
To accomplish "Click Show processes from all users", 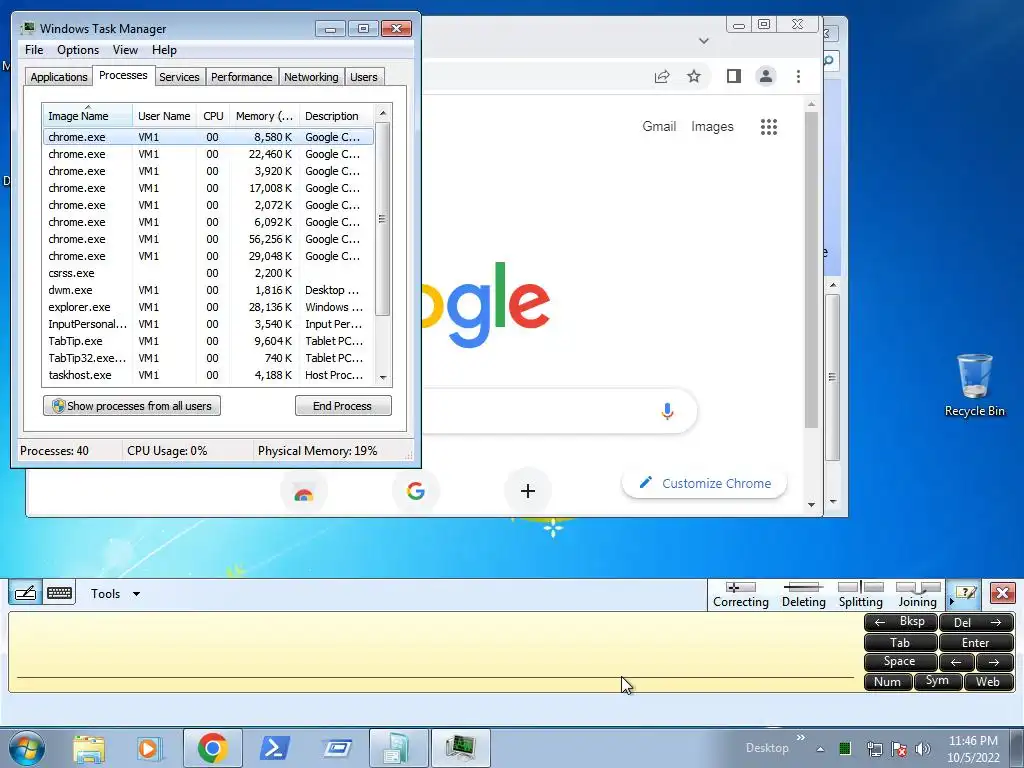I will coord(132,406).
